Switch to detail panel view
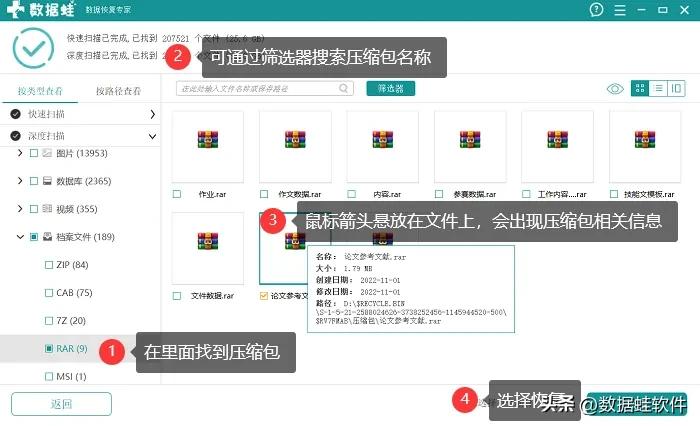Viewport: 700px width, 426px height. (x=677, y=89)
